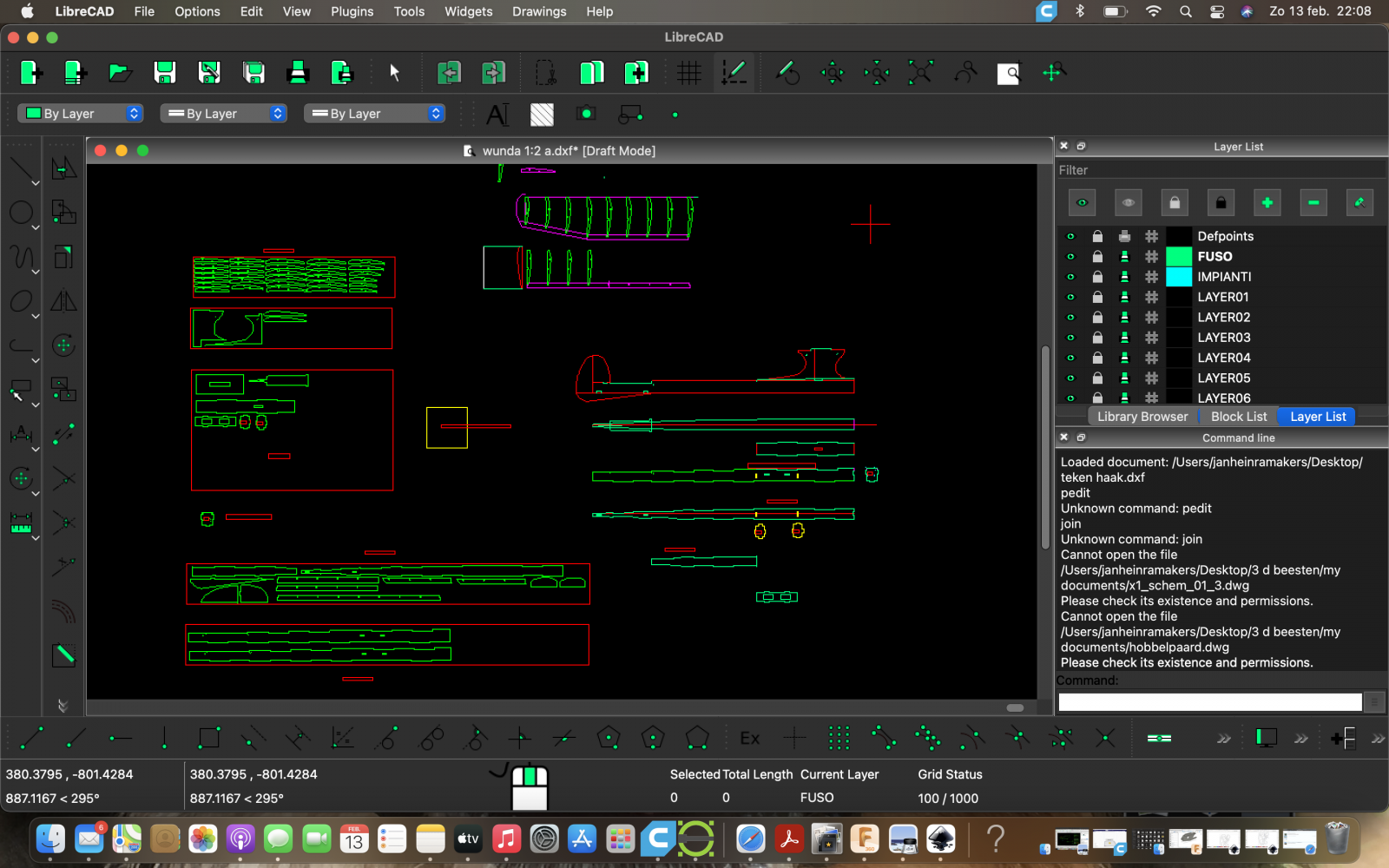
Task: Expand the Ellipse tools dropdown
Action: pyautogui.click(x=36, y=316)
